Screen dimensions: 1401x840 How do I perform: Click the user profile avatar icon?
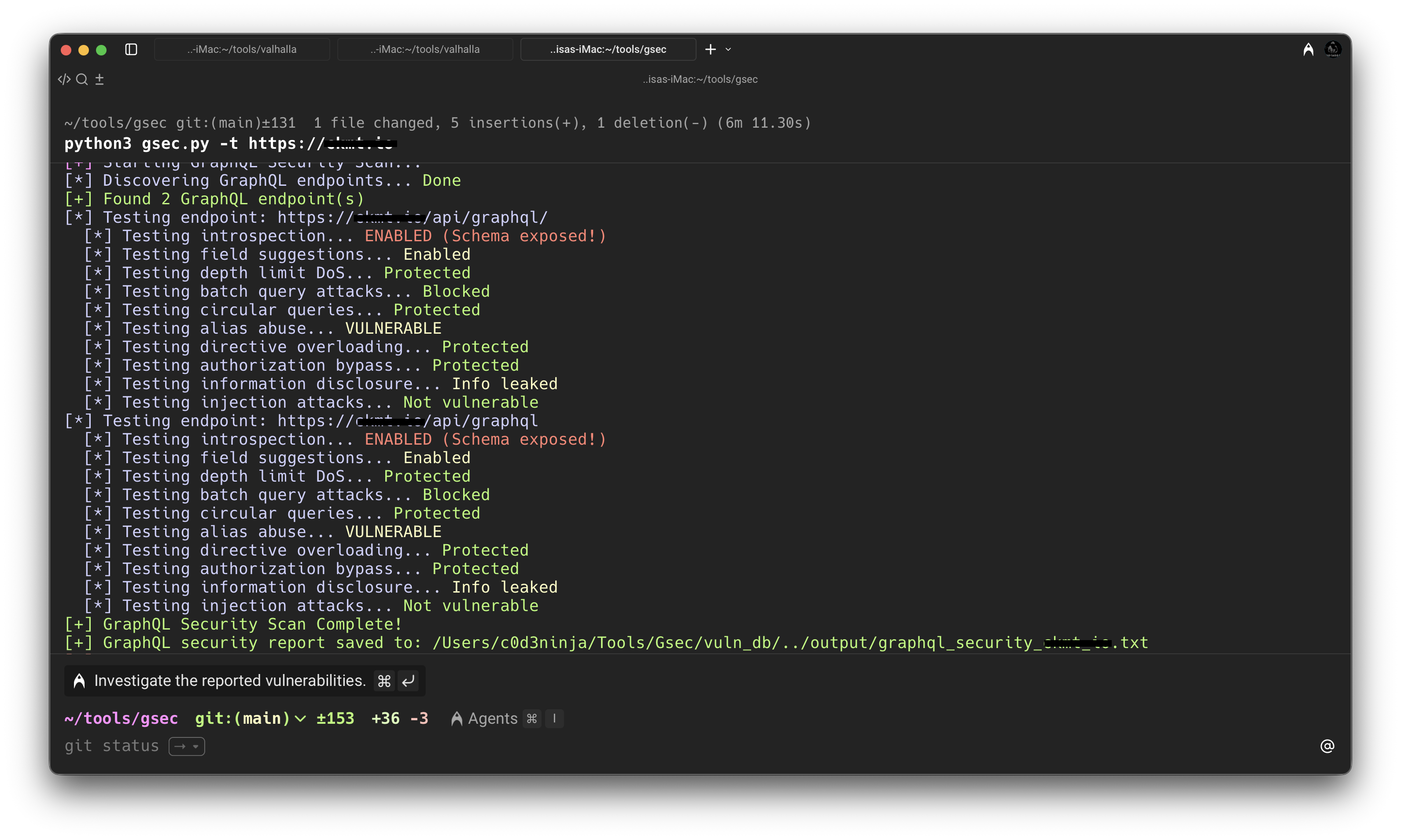(1334, 49)
